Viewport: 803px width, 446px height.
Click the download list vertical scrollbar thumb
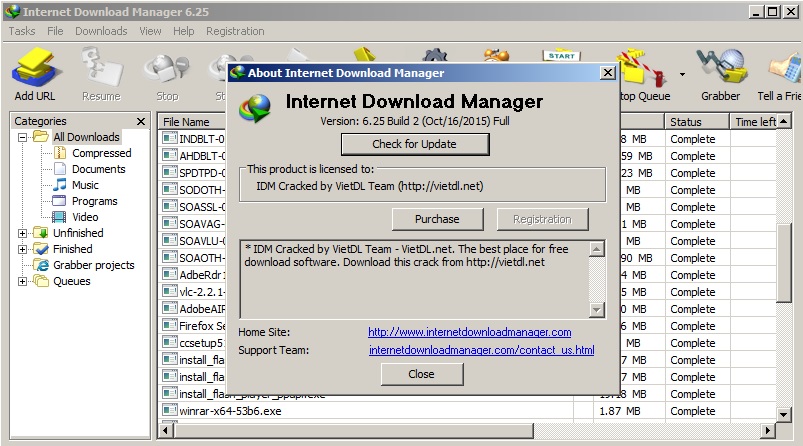[x=784, y=263]
